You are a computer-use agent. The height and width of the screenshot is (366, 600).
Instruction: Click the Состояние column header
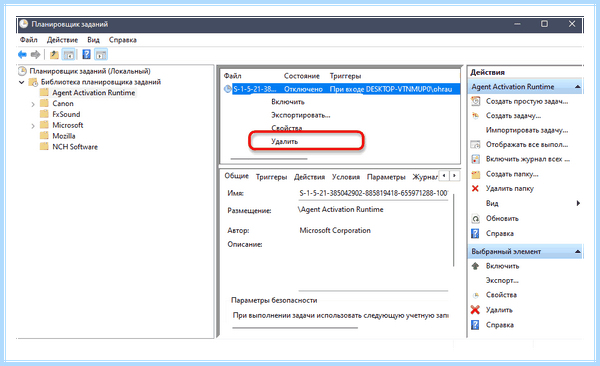point(302,76)
